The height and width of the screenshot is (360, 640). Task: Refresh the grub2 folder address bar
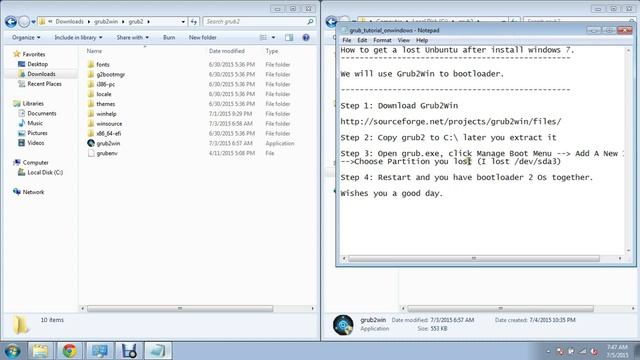point(194,22)
